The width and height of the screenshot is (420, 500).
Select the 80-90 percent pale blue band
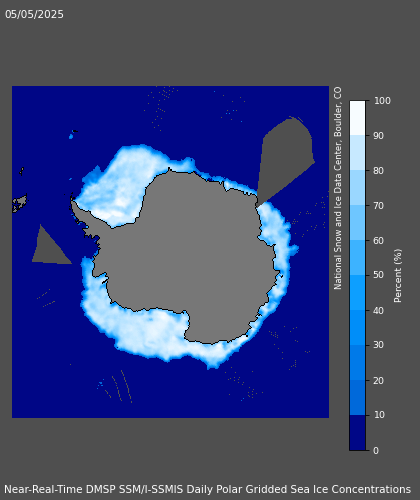(357, 153)
